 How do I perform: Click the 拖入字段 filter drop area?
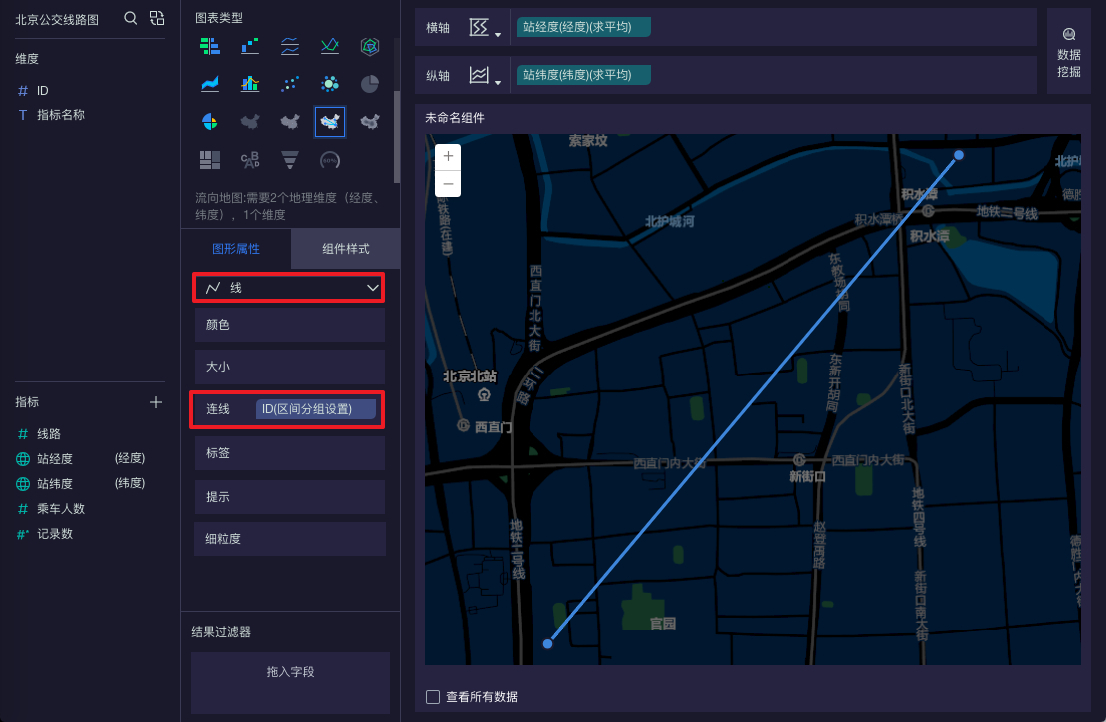pyautogui.click(x=290, y=683)
